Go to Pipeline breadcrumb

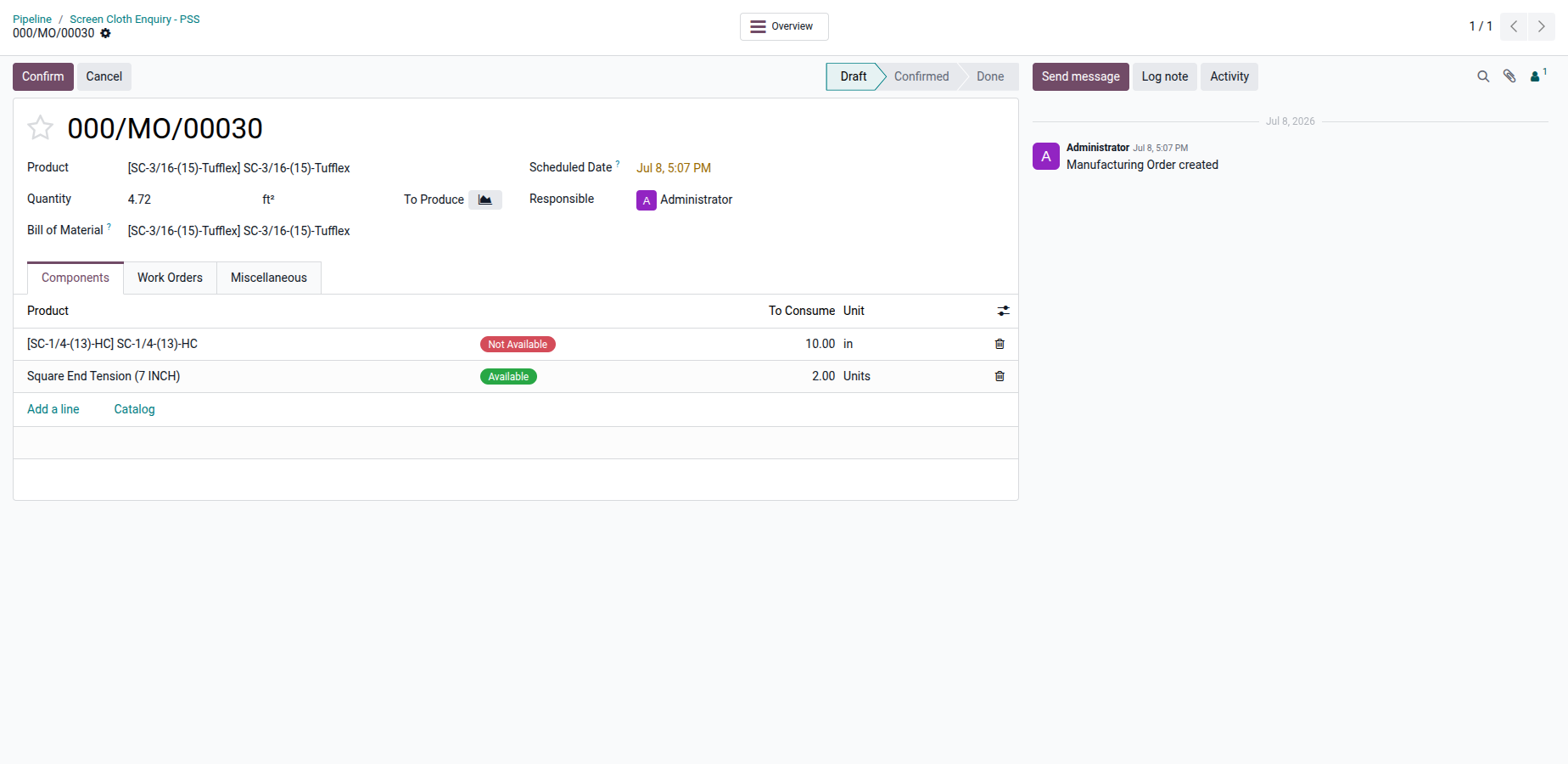(x=32, y=19)
